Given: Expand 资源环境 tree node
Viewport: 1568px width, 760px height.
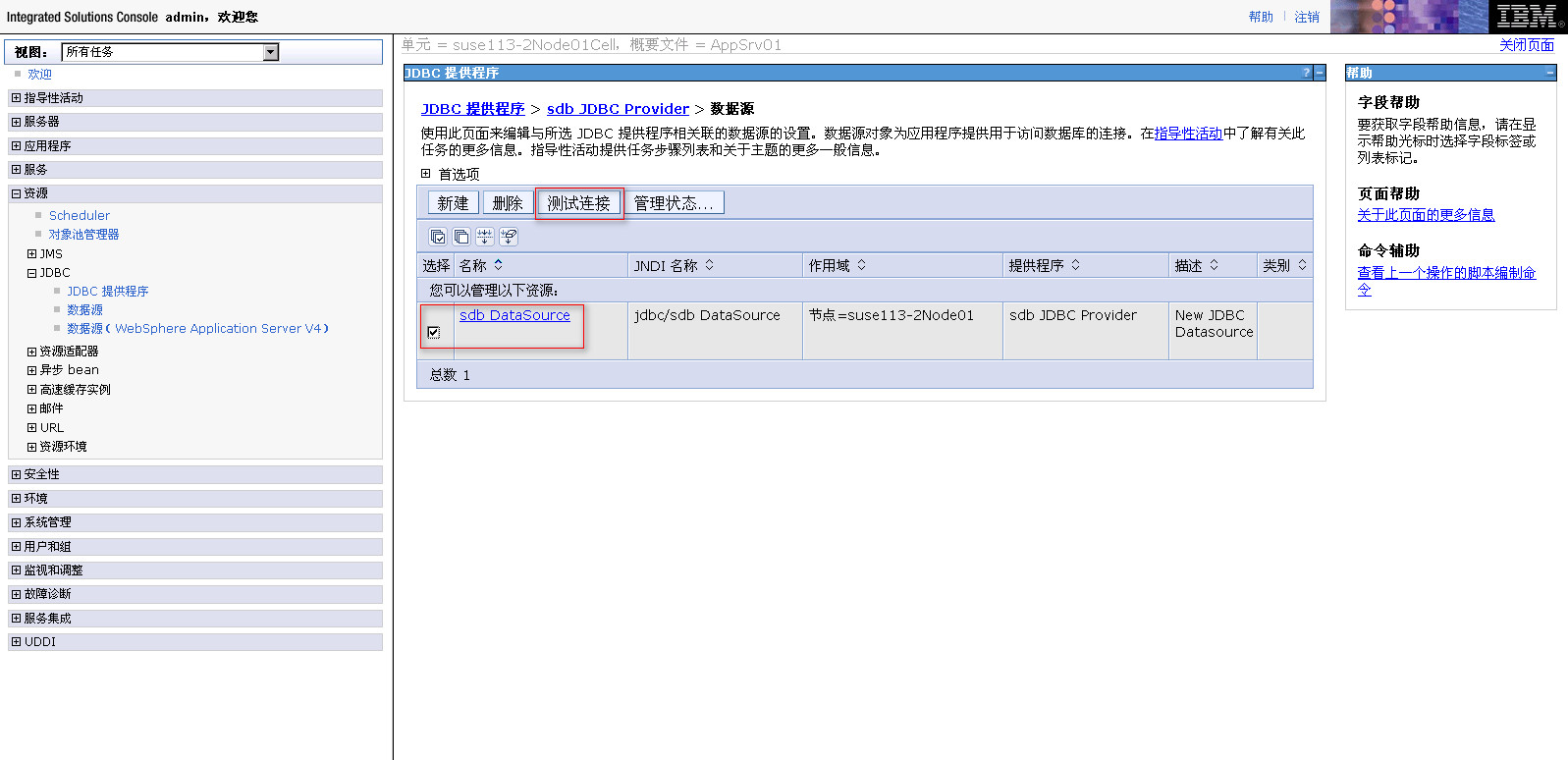Looking at the screenshot, I should click(31, 447).
